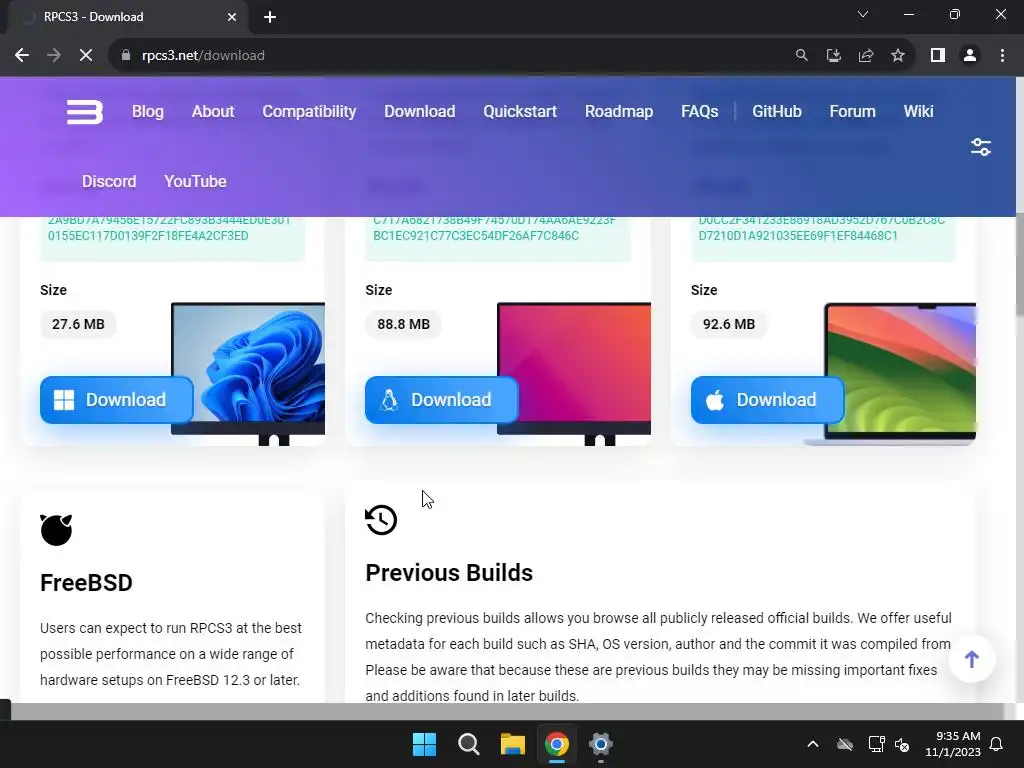
Task: Open File Explorer from the taskbar
Action: coord(513,744)
